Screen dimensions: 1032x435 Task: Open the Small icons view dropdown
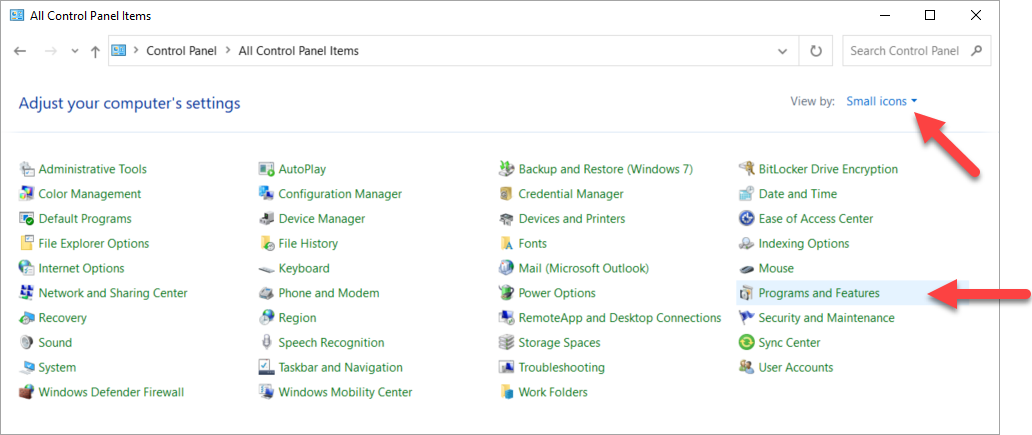pos(881,101)
